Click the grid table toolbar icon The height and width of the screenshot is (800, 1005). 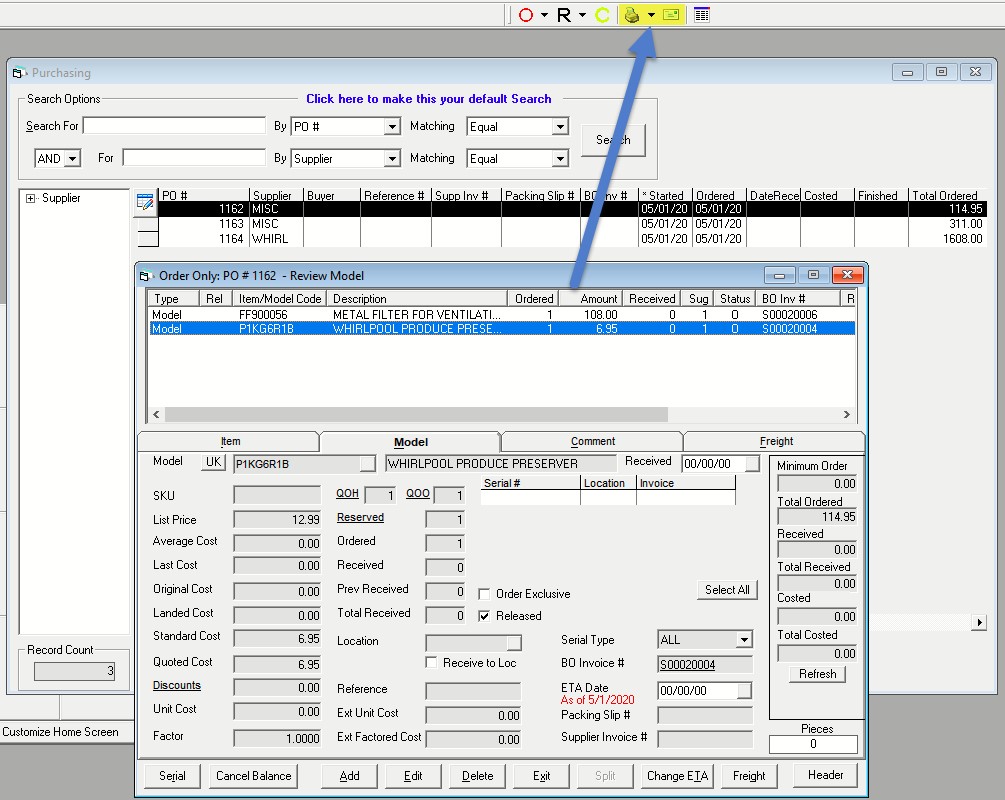click(x=702, y=15)
